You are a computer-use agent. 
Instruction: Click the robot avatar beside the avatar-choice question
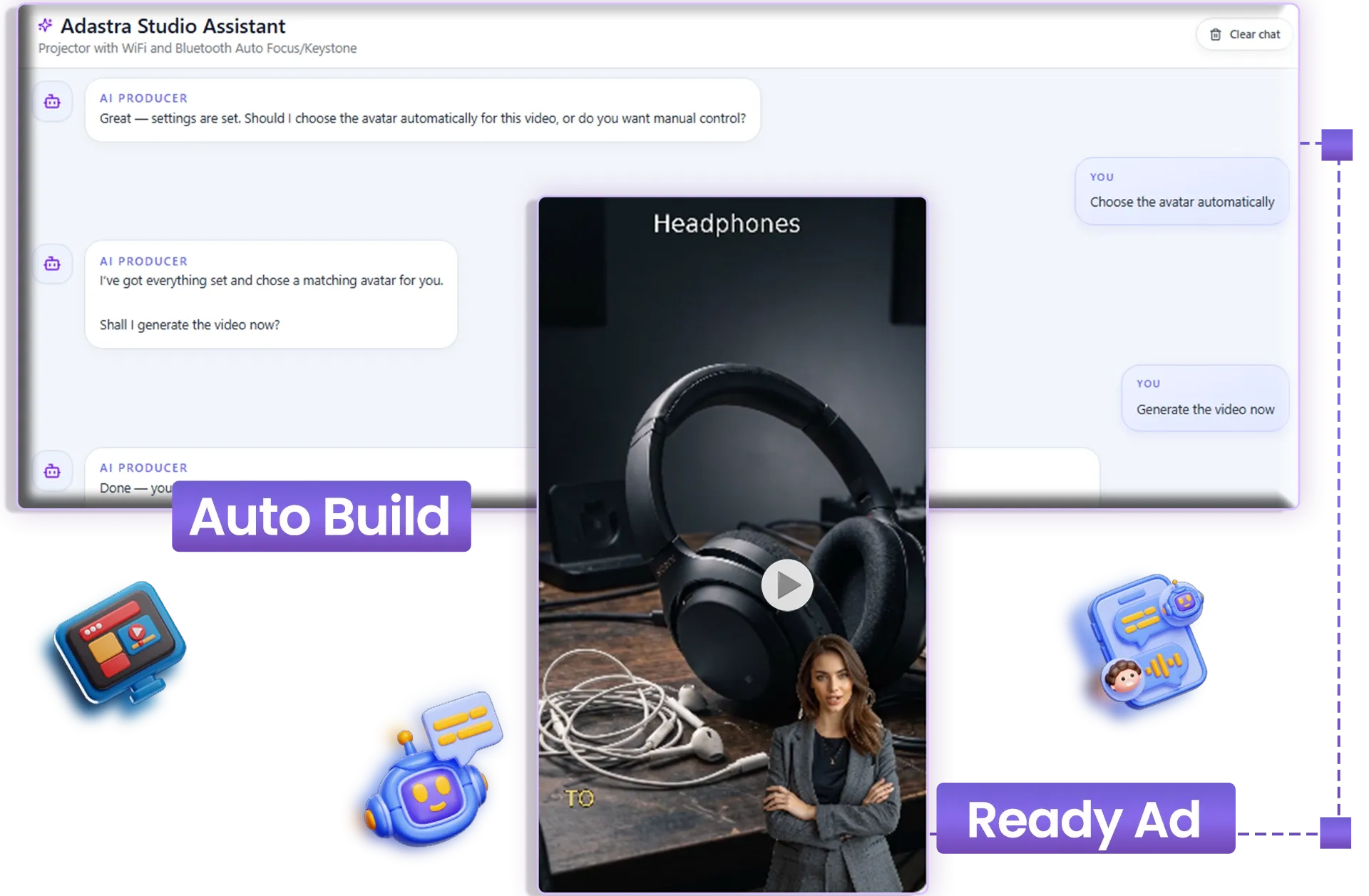click(52, 102)
